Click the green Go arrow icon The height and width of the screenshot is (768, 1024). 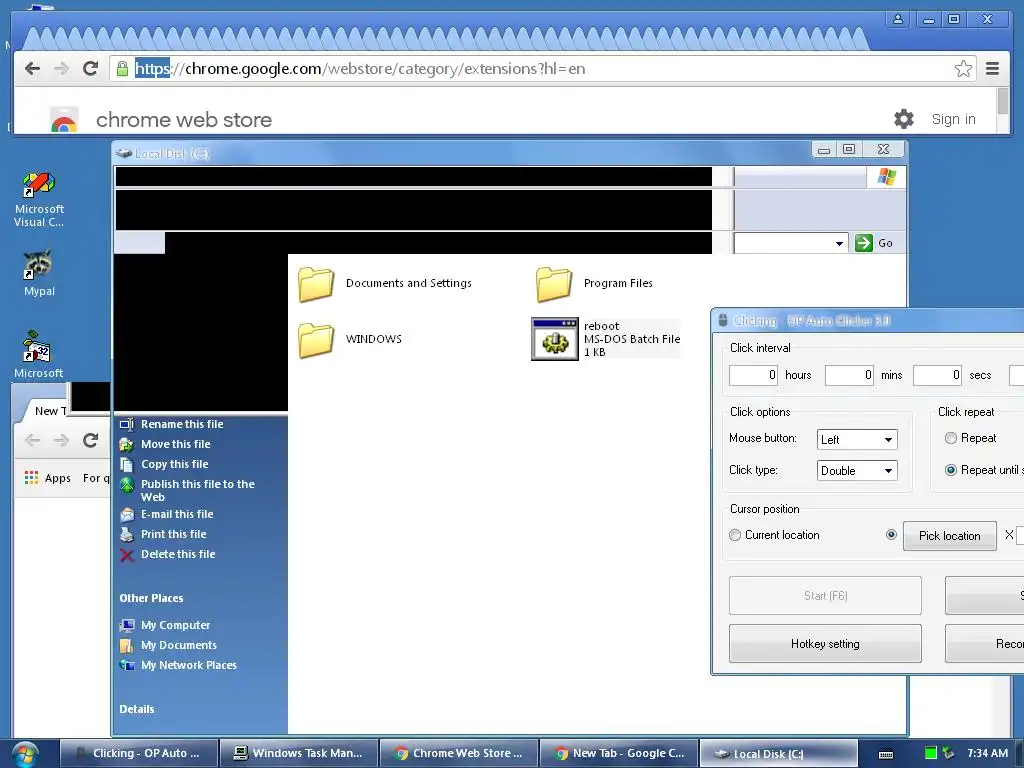pyautogui.click(x=864, y=243)
